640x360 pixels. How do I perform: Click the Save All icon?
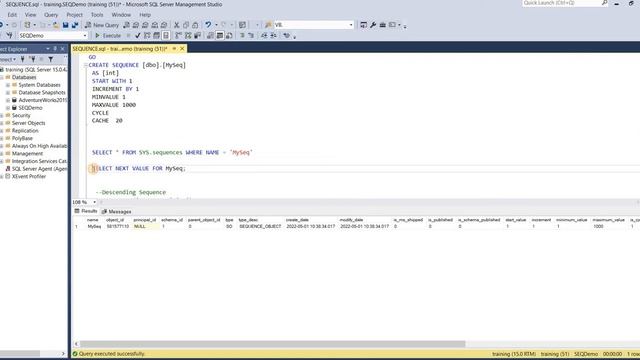(x=75, y=25)
